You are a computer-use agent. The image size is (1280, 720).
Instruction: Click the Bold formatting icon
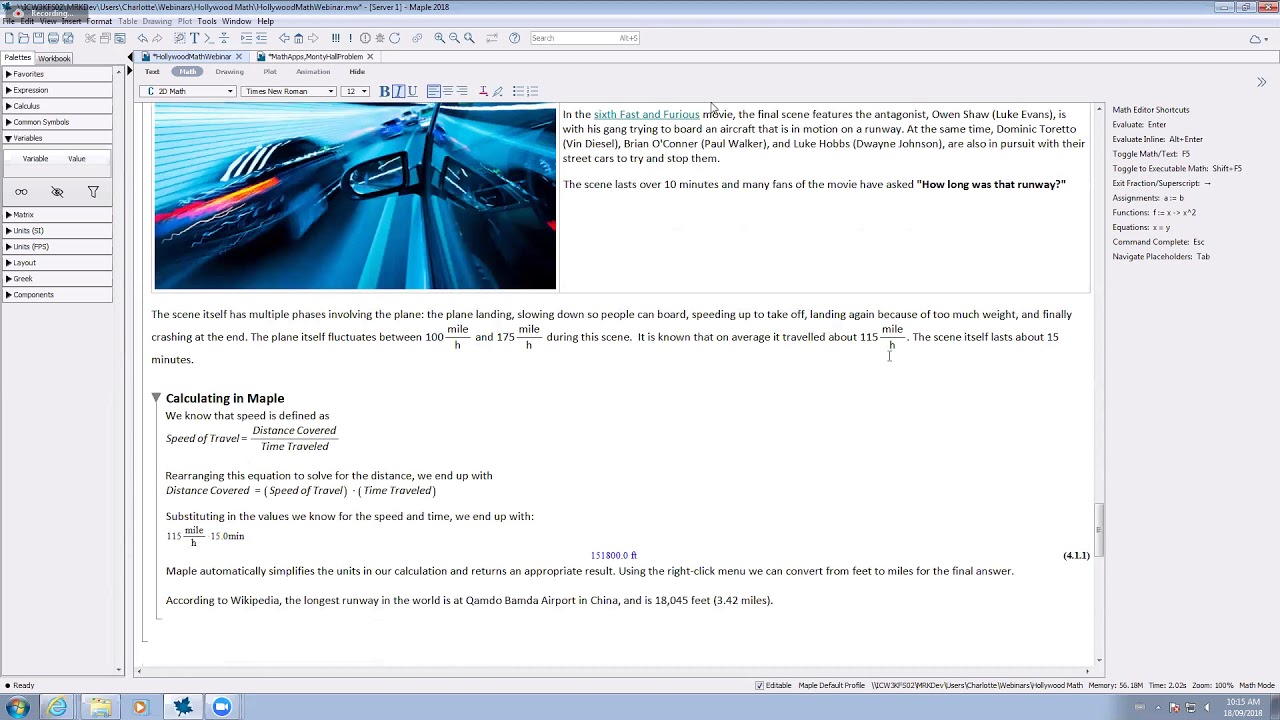(384, 91)
